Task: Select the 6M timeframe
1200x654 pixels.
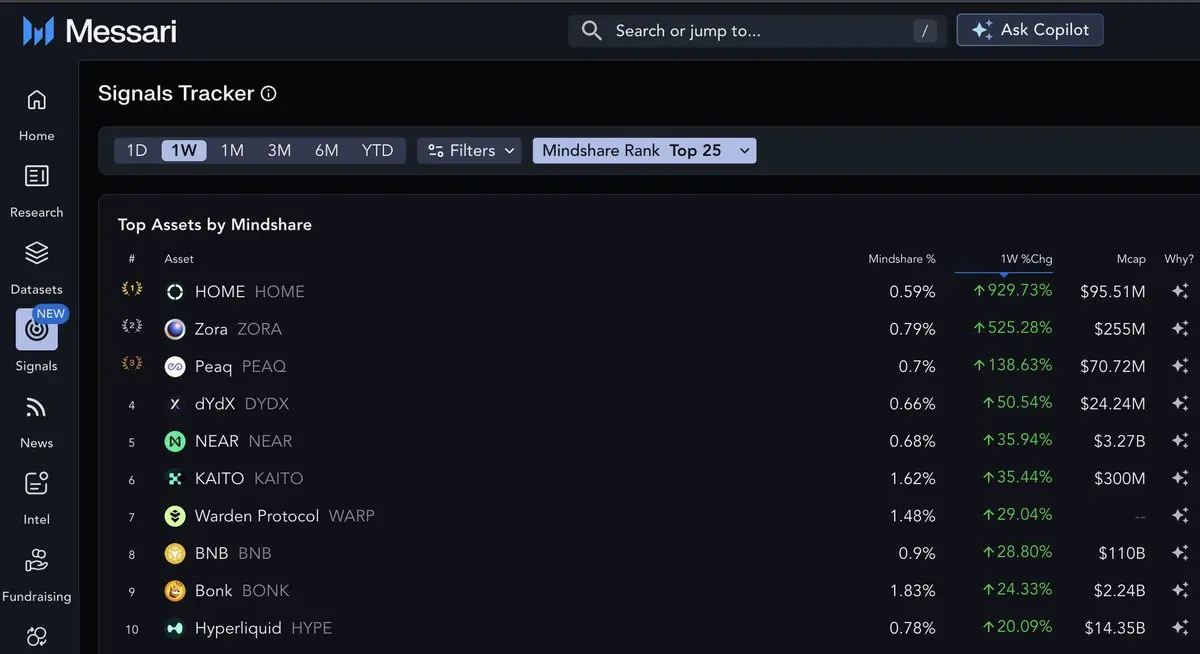Action: pos(326,150)
